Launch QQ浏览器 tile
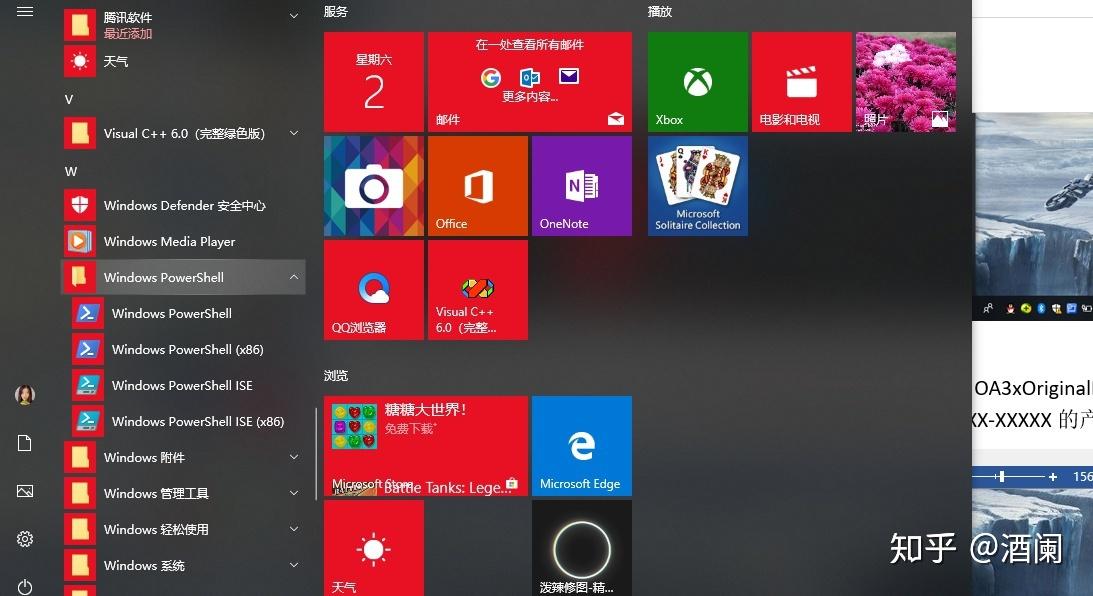This screenshot has height=596, width=1093. click(x=374, y=289)
